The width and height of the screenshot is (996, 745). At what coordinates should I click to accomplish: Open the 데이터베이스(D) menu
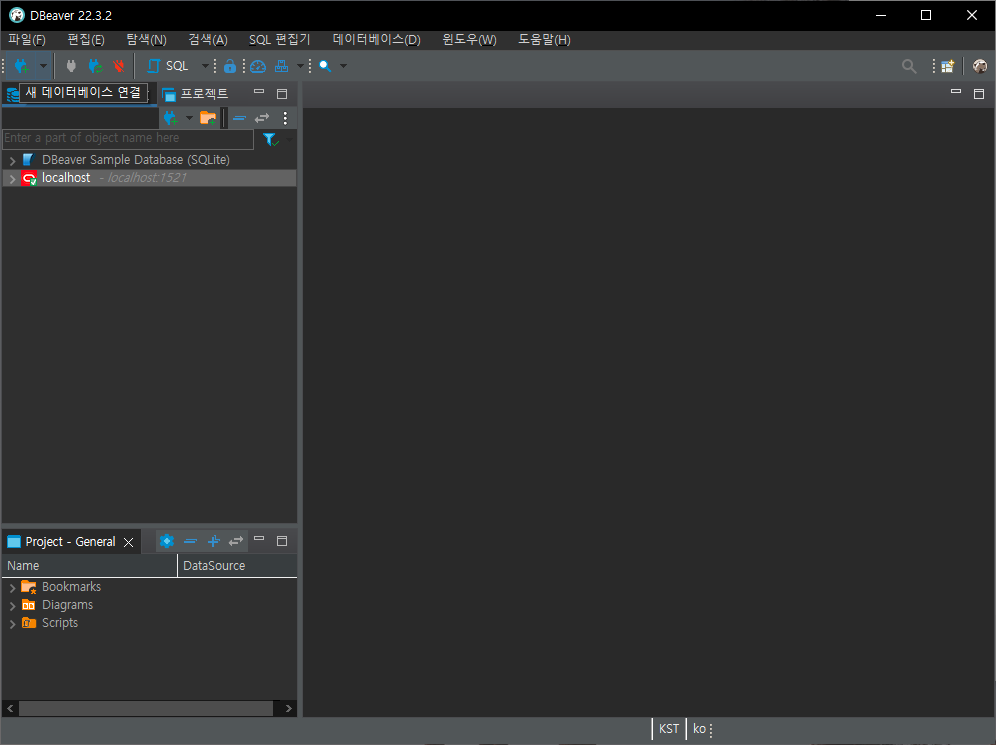click(x=377, y=39)
